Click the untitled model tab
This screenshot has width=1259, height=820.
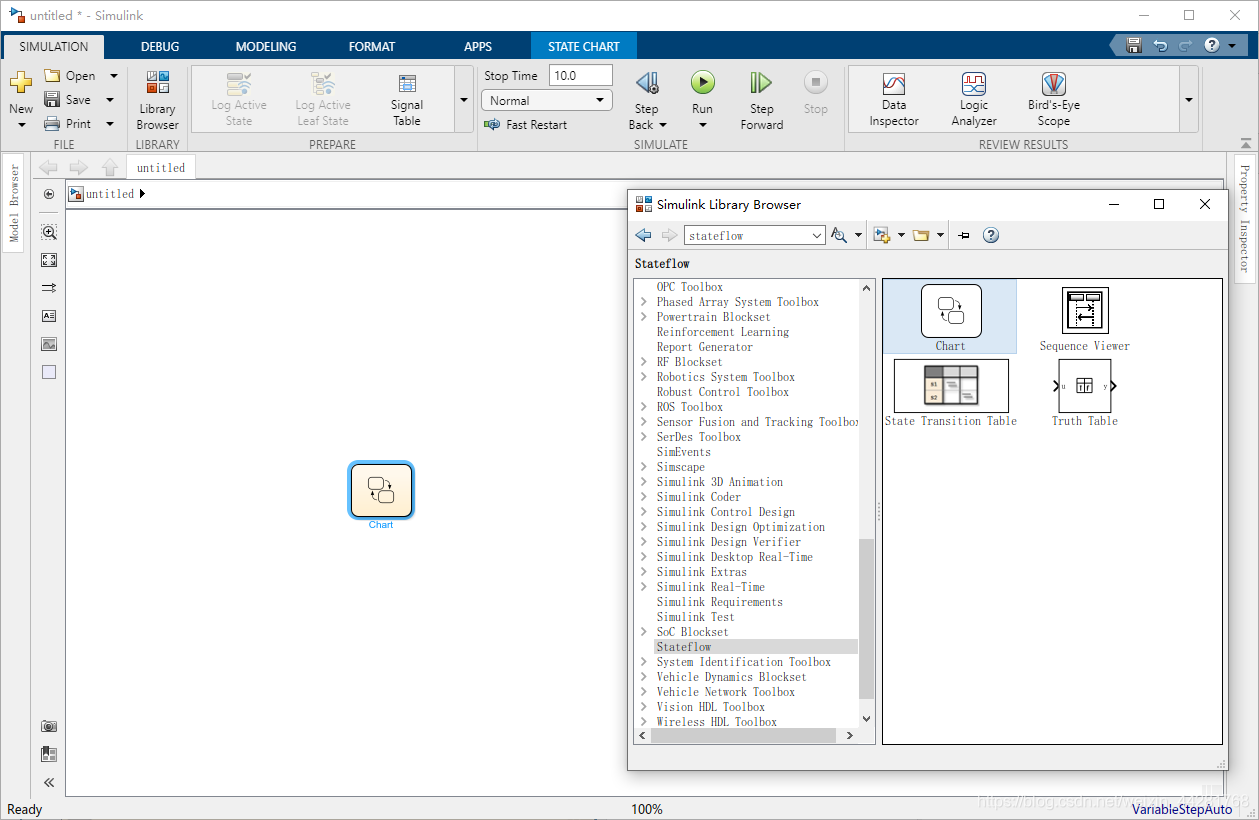(161, 168)
